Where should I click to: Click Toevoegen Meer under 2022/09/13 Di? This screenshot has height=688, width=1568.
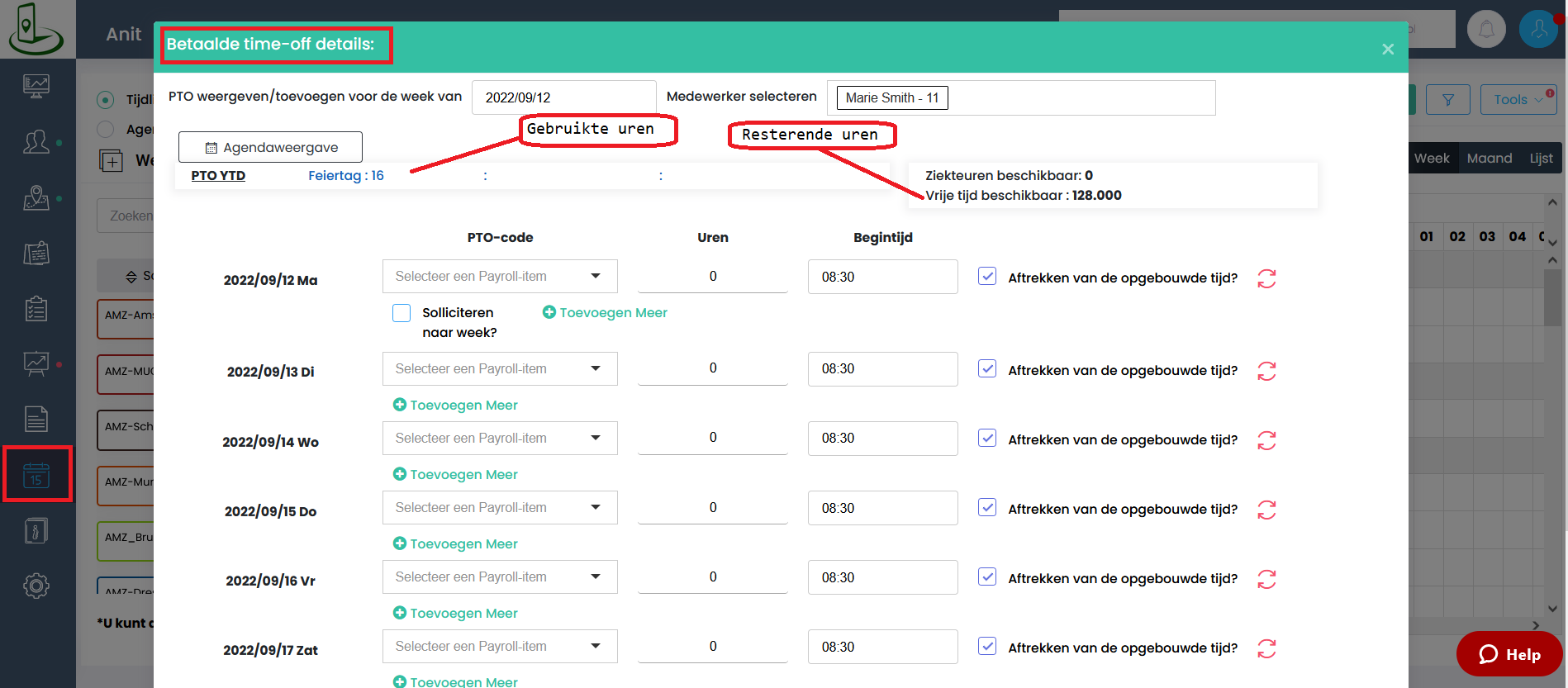tap(455, 406)
